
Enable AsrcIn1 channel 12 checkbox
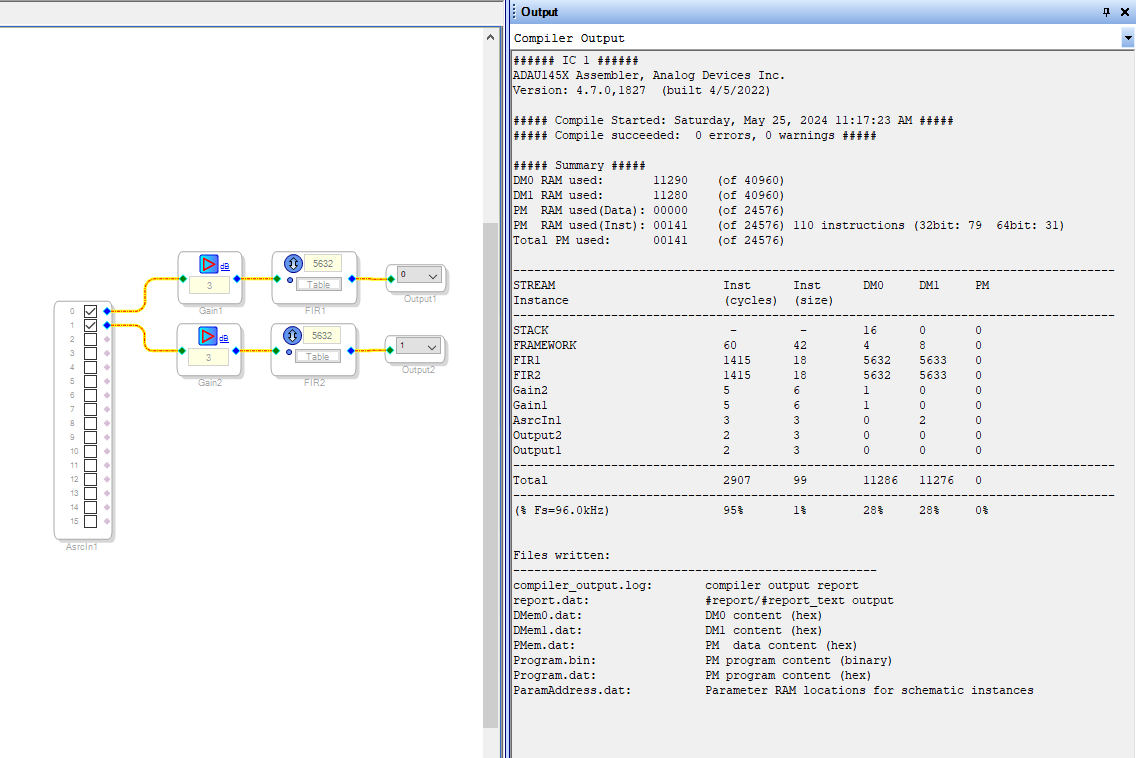coord(91,479)
